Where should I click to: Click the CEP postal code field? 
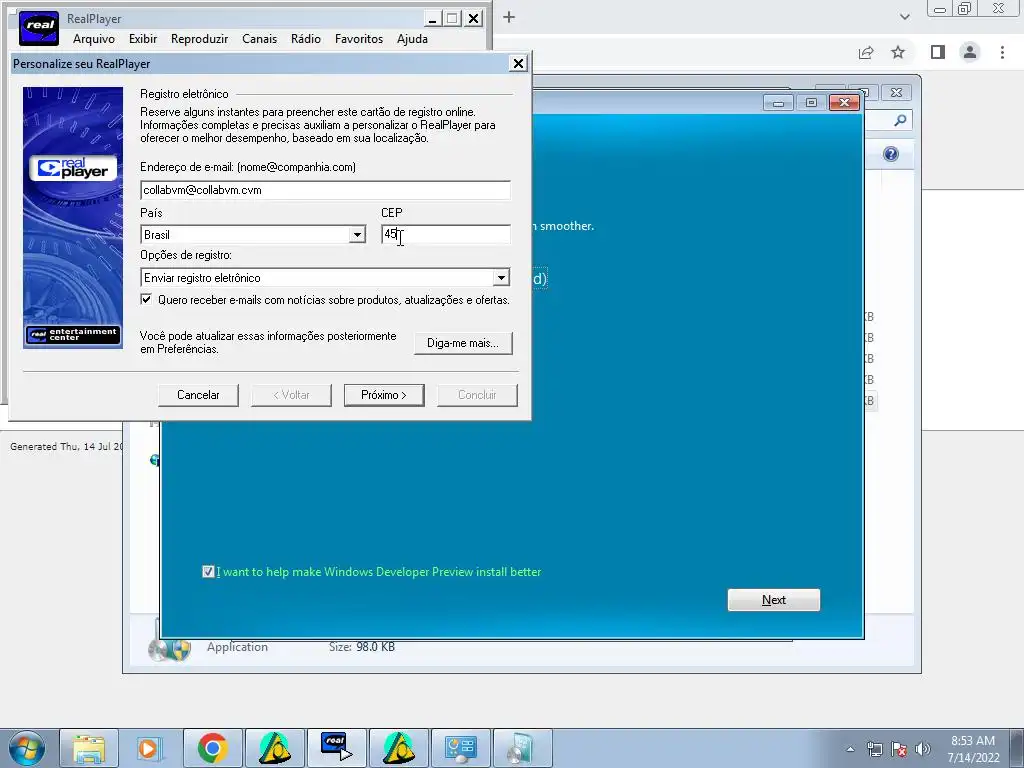click(x=446, y=234)
